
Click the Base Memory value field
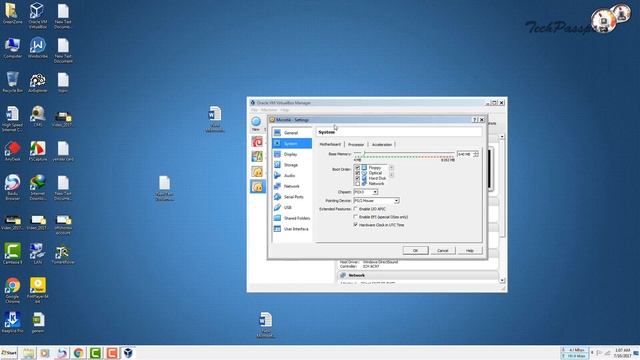coord(465,154)
